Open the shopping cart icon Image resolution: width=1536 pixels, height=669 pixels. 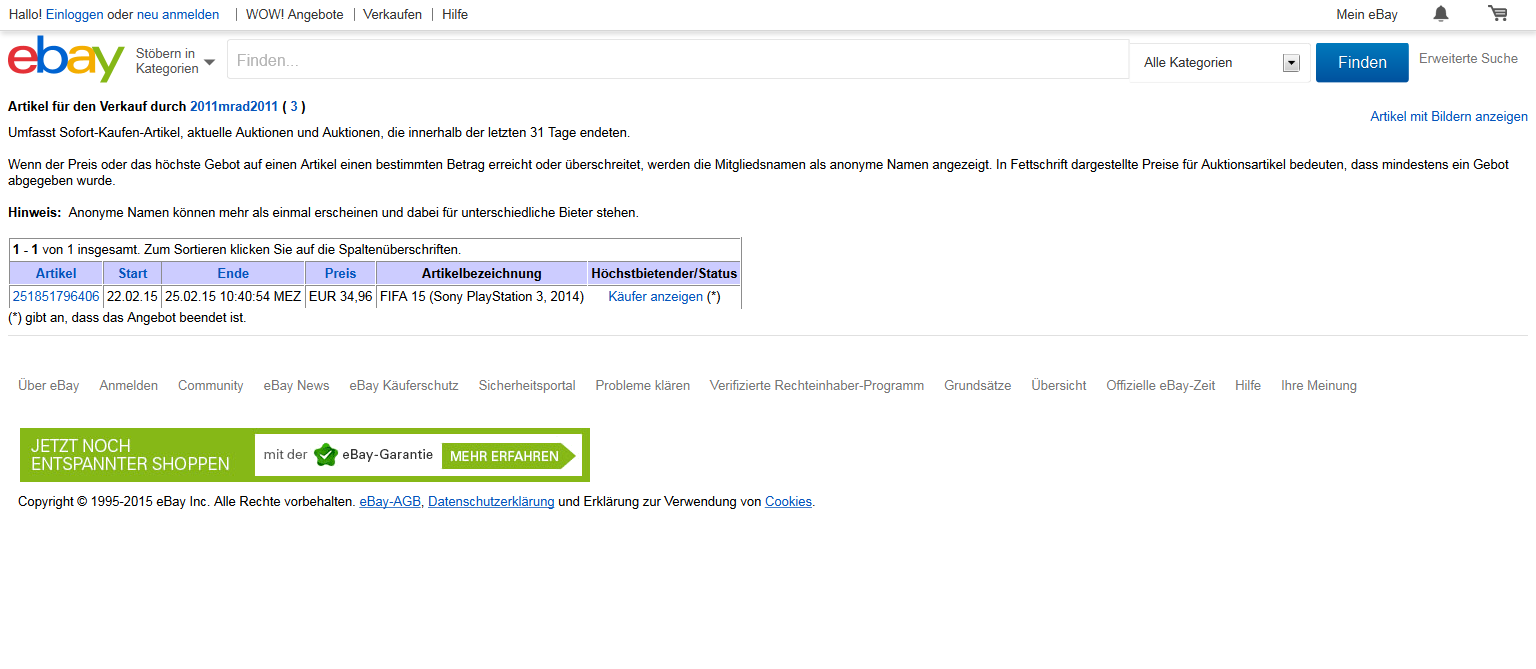coord(1497,13)
